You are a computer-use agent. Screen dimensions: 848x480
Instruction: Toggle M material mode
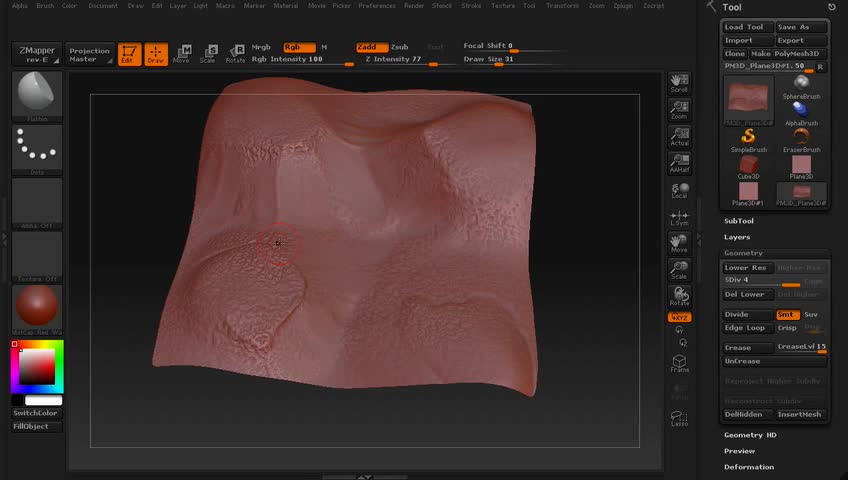[x=324, y=47]
